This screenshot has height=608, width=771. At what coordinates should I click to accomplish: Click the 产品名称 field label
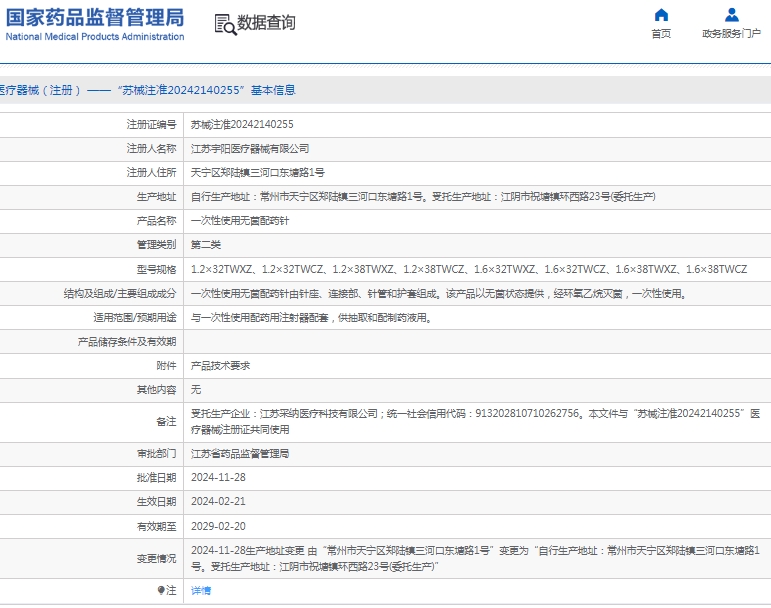[156, 221]
